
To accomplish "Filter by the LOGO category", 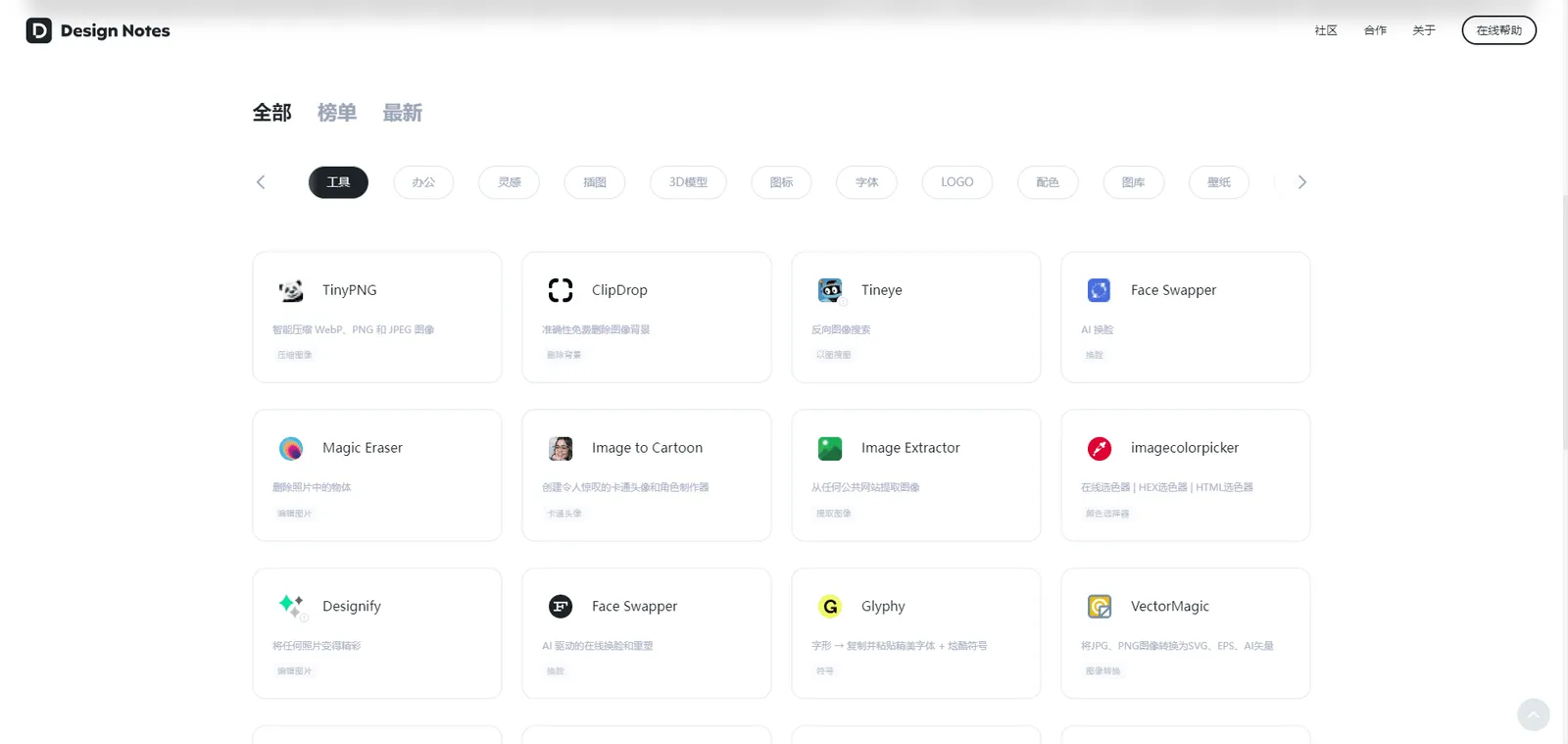I will click(x=957, y=182).
